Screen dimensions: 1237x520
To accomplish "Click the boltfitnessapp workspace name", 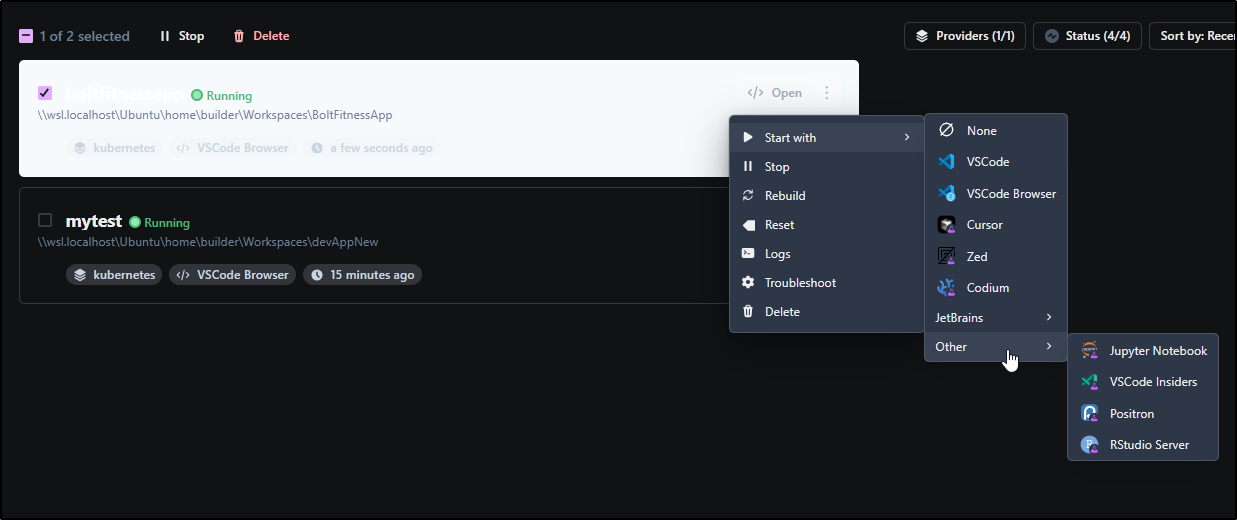I will click(x=125, y=94).
